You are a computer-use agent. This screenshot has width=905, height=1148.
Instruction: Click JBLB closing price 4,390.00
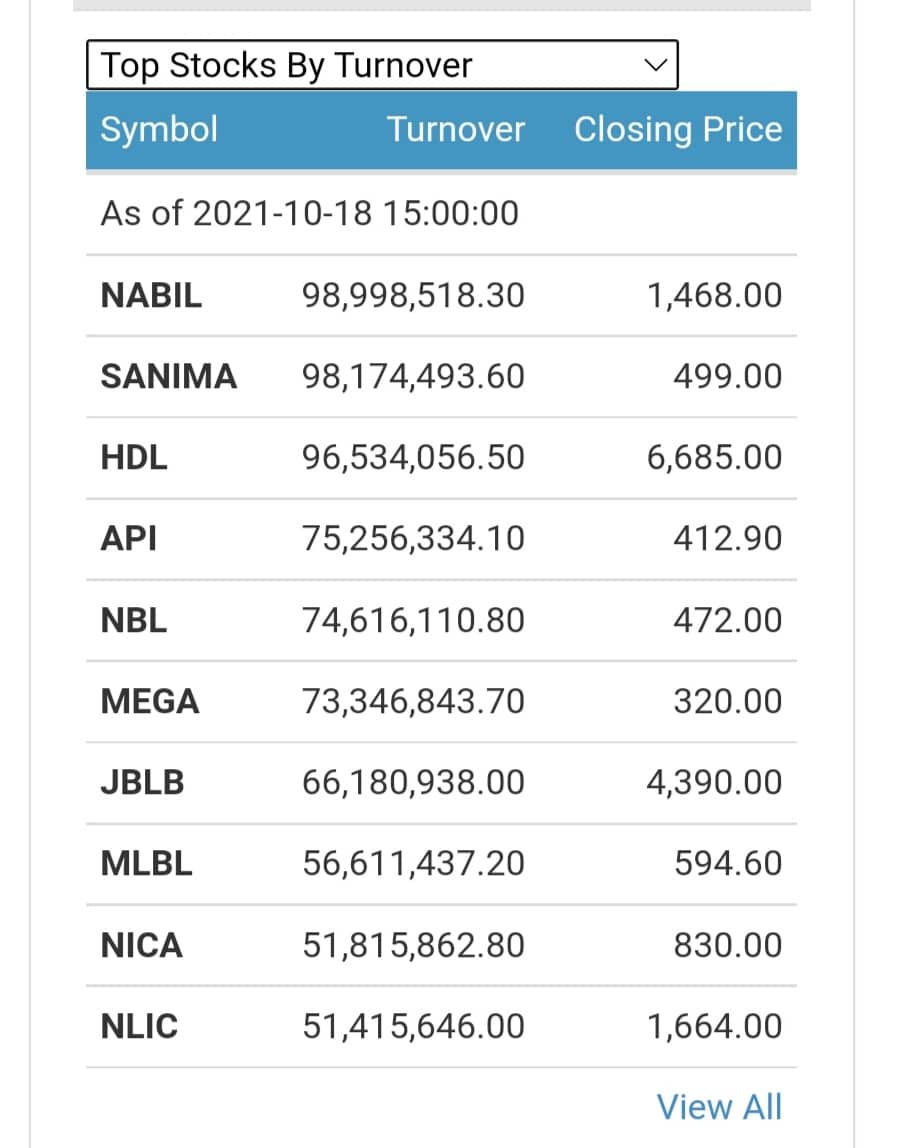[x=714, y=783]
